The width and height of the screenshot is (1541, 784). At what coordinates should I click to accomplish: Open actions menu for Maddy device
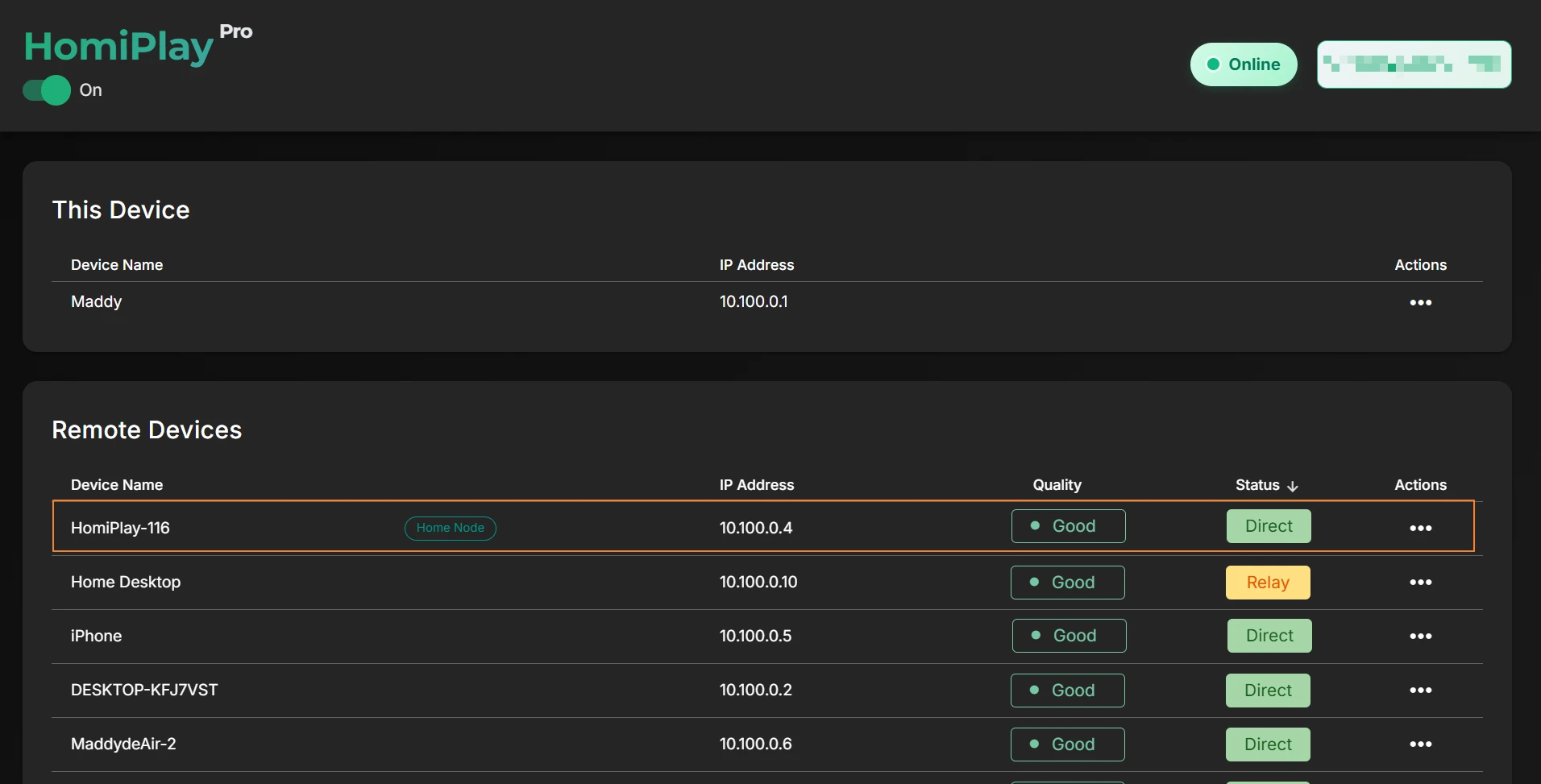1420,302
